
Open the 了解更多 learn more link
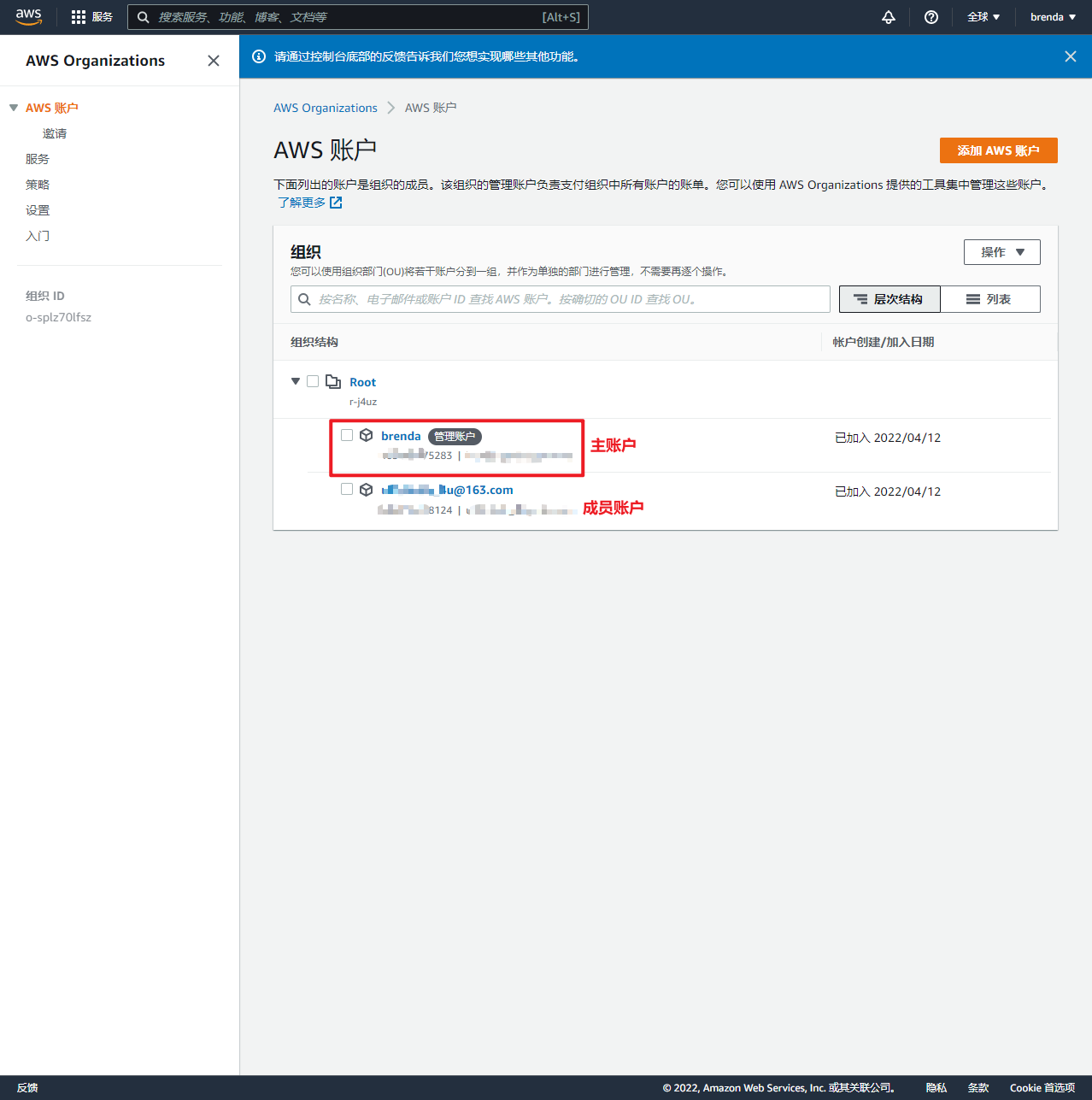point(302,203)
